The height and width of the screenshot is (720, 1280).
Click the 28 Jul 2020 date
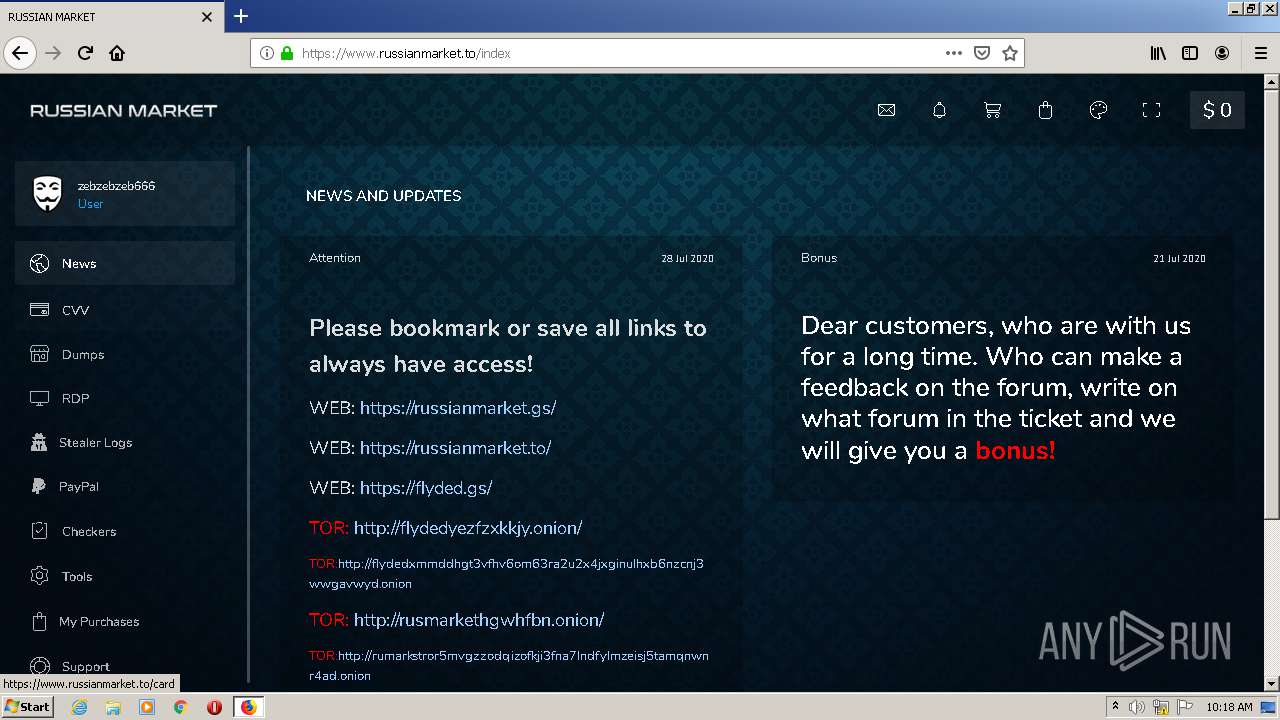pyautogui.click(x=687, y=258)
